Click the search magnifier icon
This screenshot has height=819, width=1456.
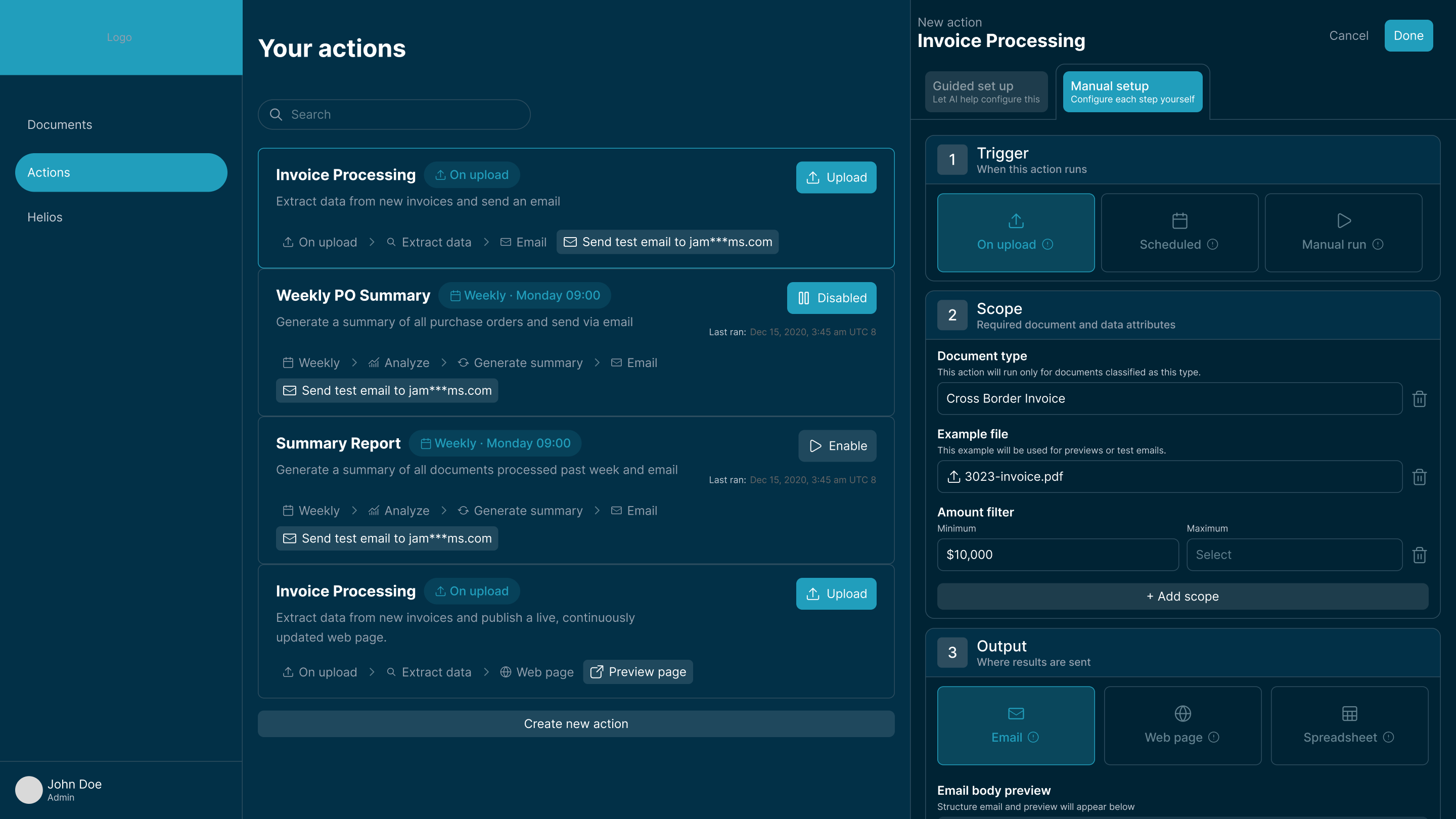point(276,115)
